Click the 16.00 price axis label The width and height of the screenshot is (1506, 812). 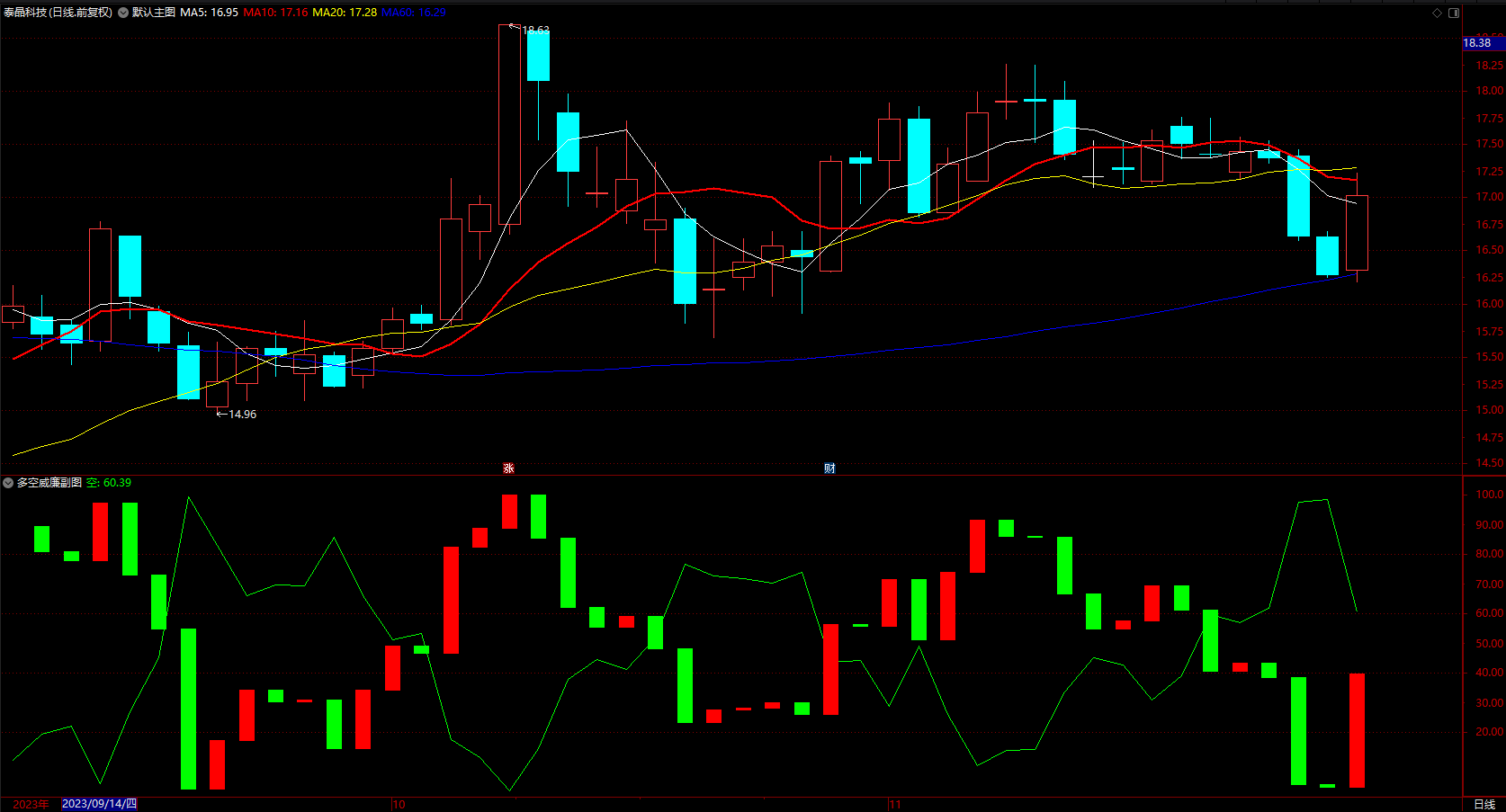(1489, 304)
